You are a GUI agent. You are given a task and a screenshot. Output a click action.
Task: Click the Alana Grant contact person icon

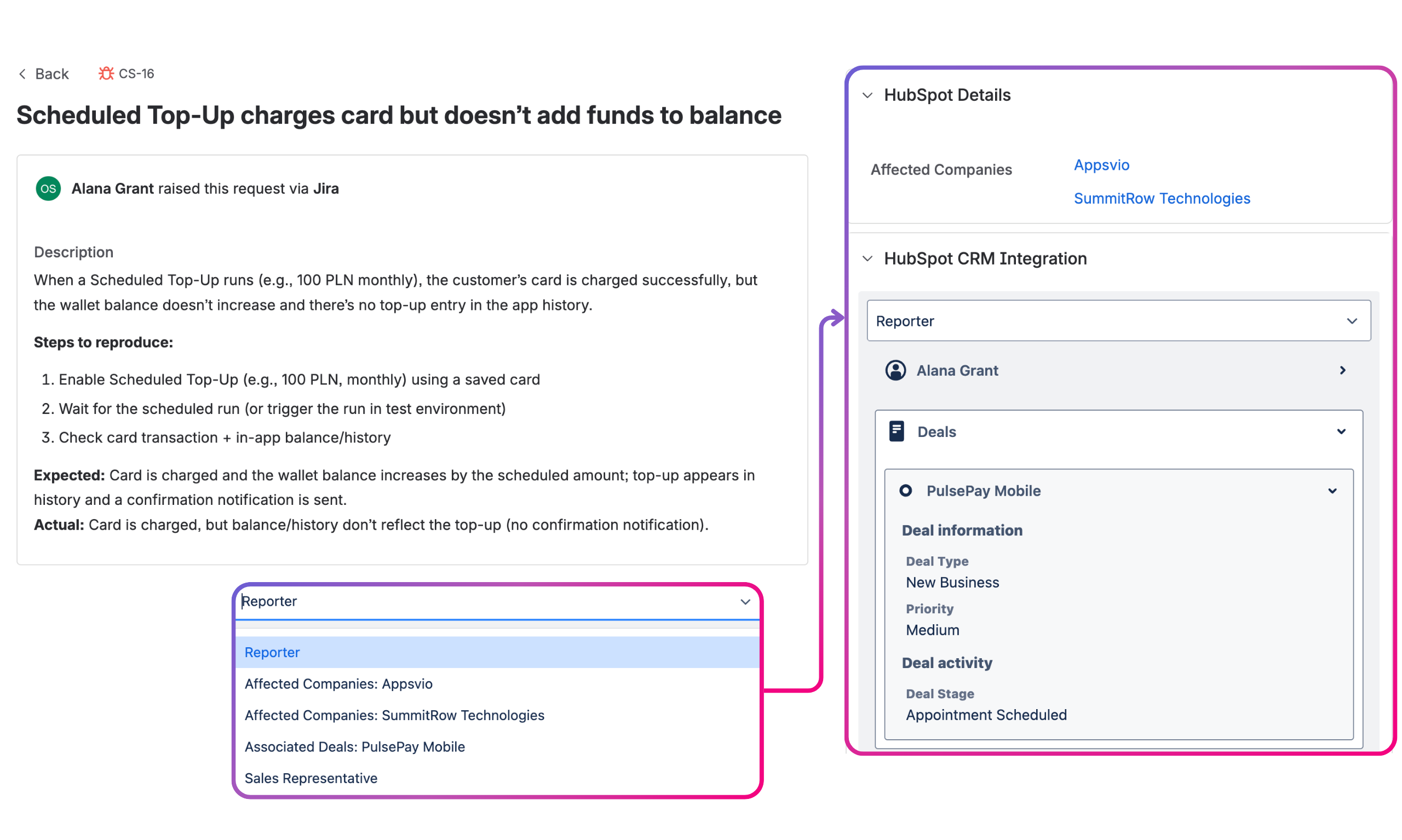coord(895,370)
